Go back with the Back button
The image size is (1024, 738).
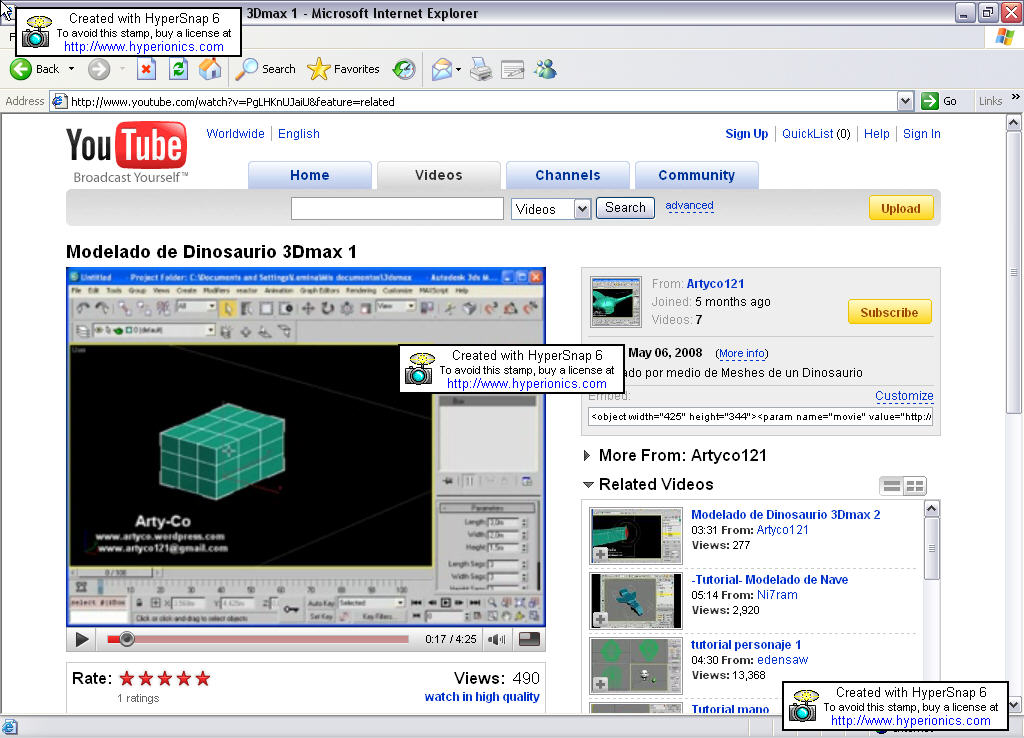click(34, 69)
